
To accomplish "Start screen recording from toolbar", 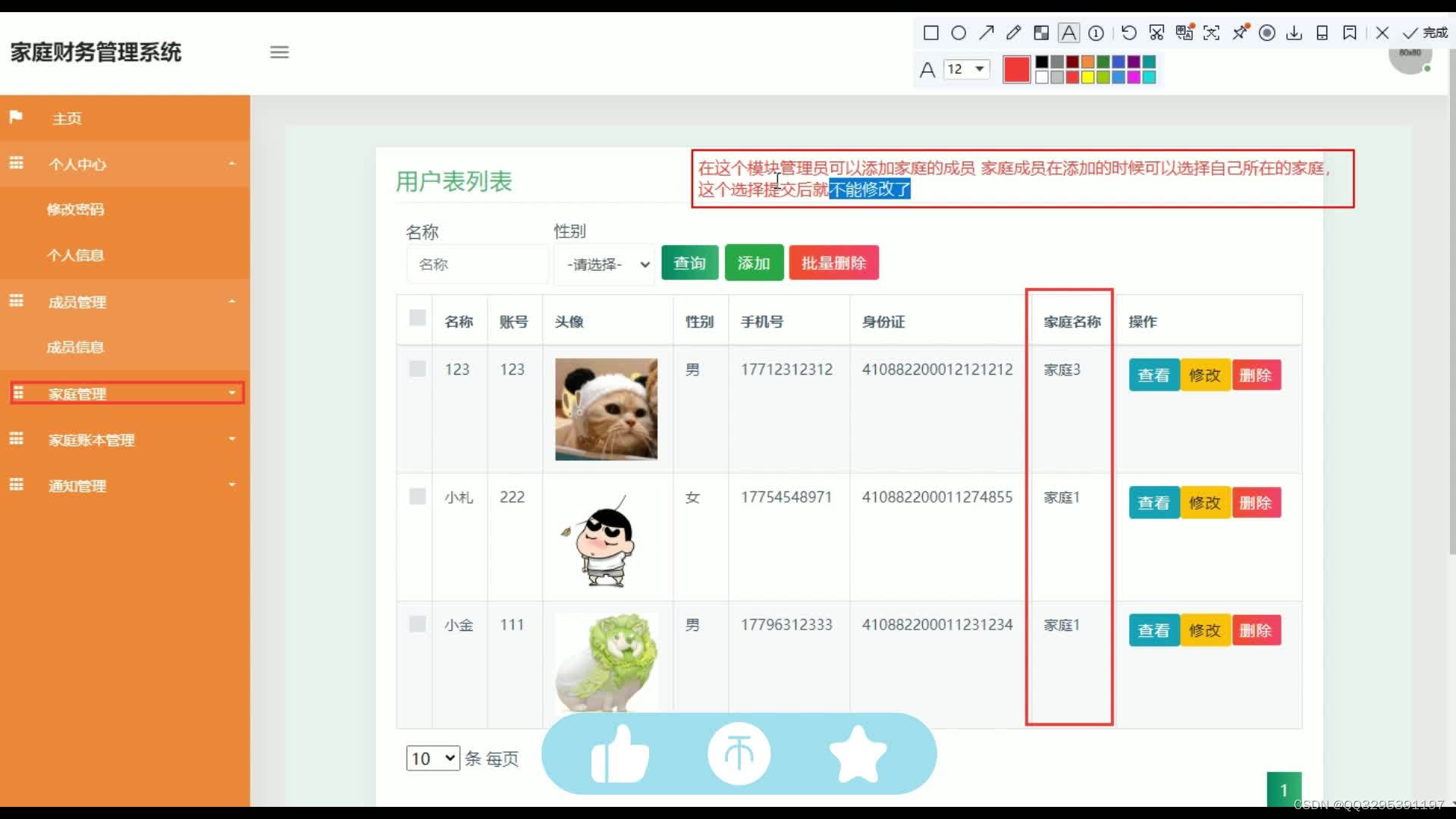I will tap(1267, 33).
